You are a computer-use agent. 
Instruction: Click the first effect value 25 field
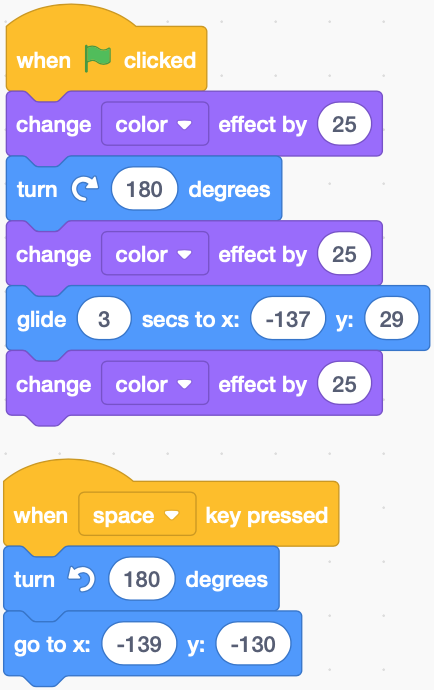click(344, 124)
